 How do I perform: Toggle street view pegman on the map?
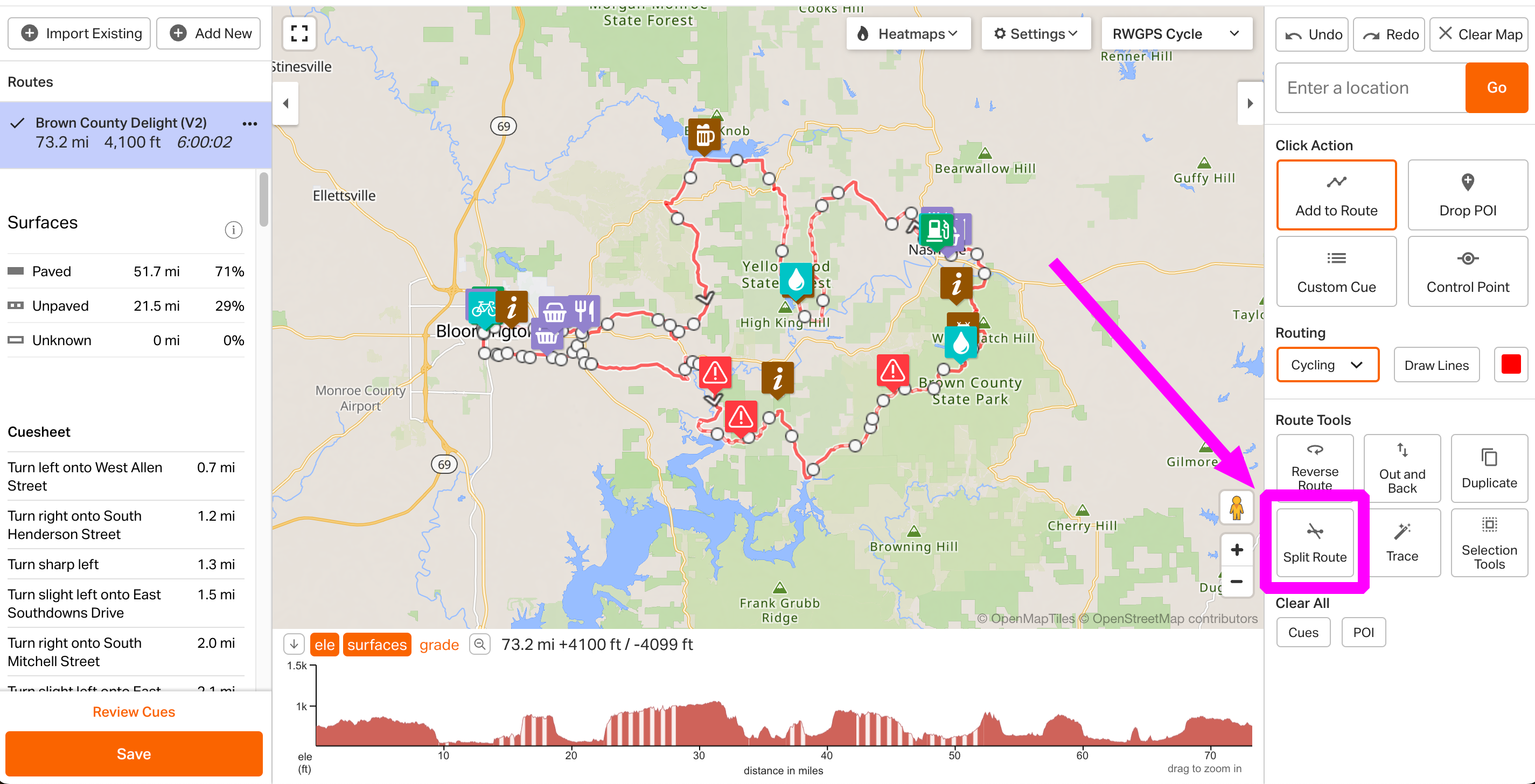pos(1237,507)
